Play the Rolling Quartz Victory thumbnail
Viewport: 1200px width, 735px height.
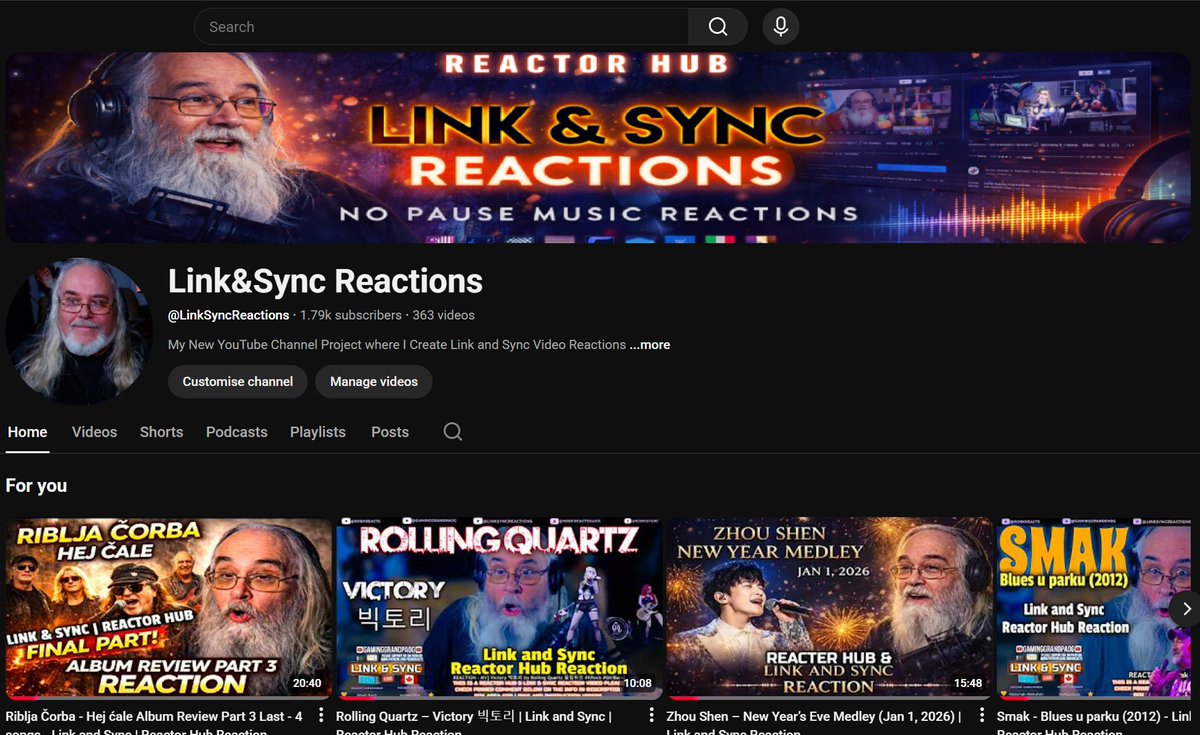[499, 608]
